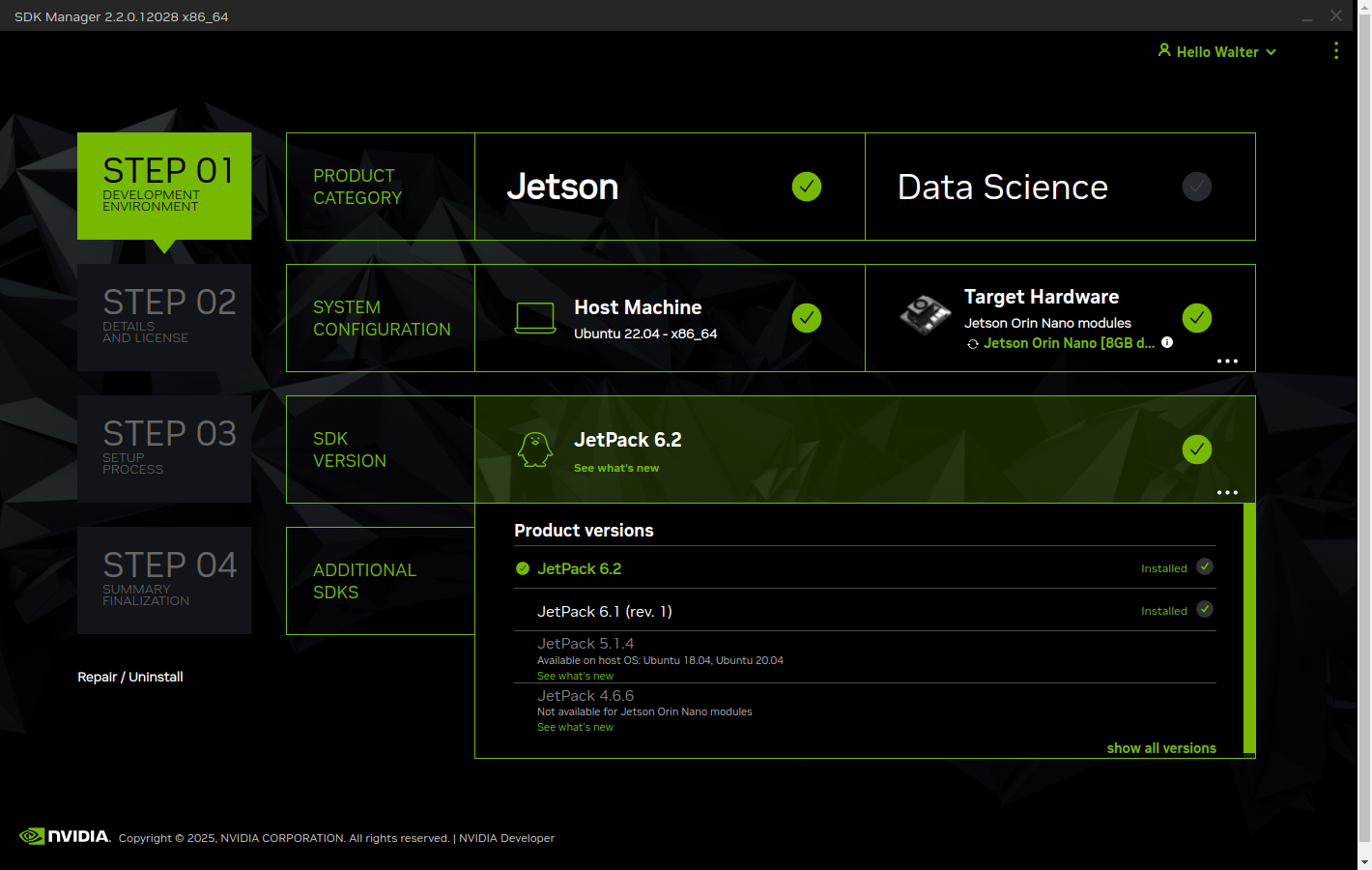The image size is (1372, 870).
Task: Click the JetPack 4.6.6 version title
Action: point(586,696)
